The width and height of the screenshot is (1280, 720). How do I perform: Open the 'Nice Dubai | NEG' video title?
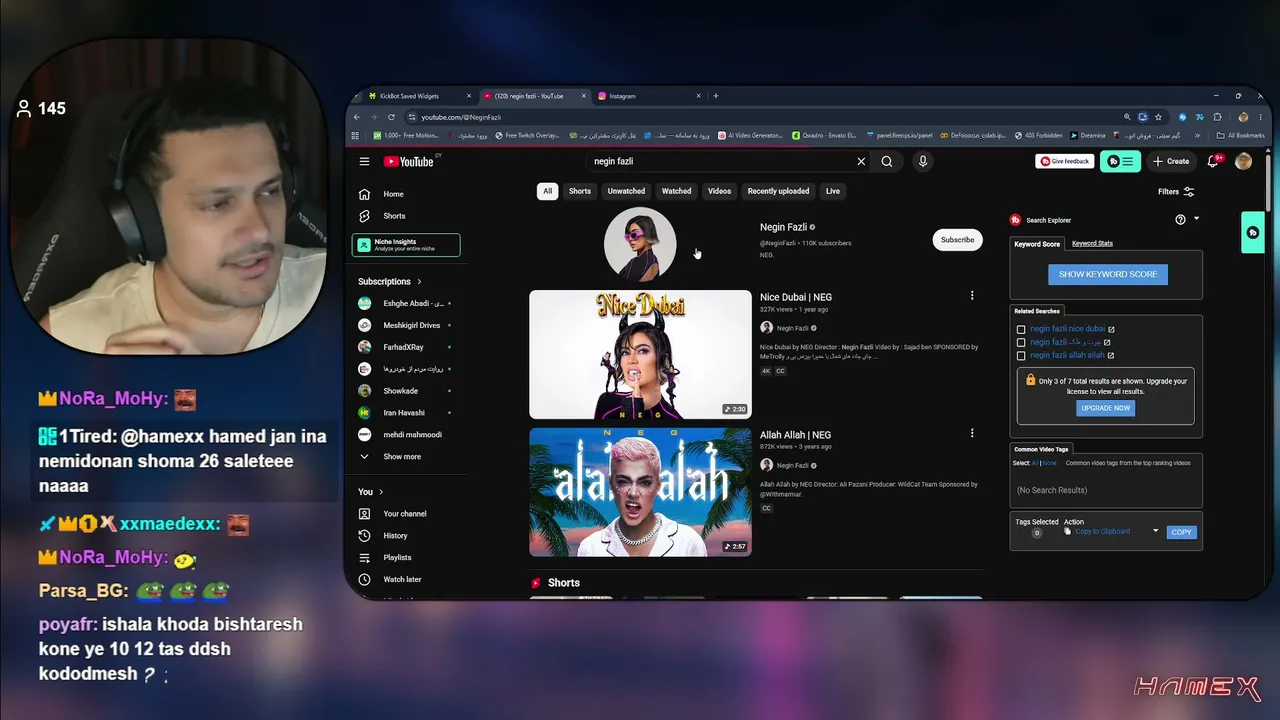(796, 297)
